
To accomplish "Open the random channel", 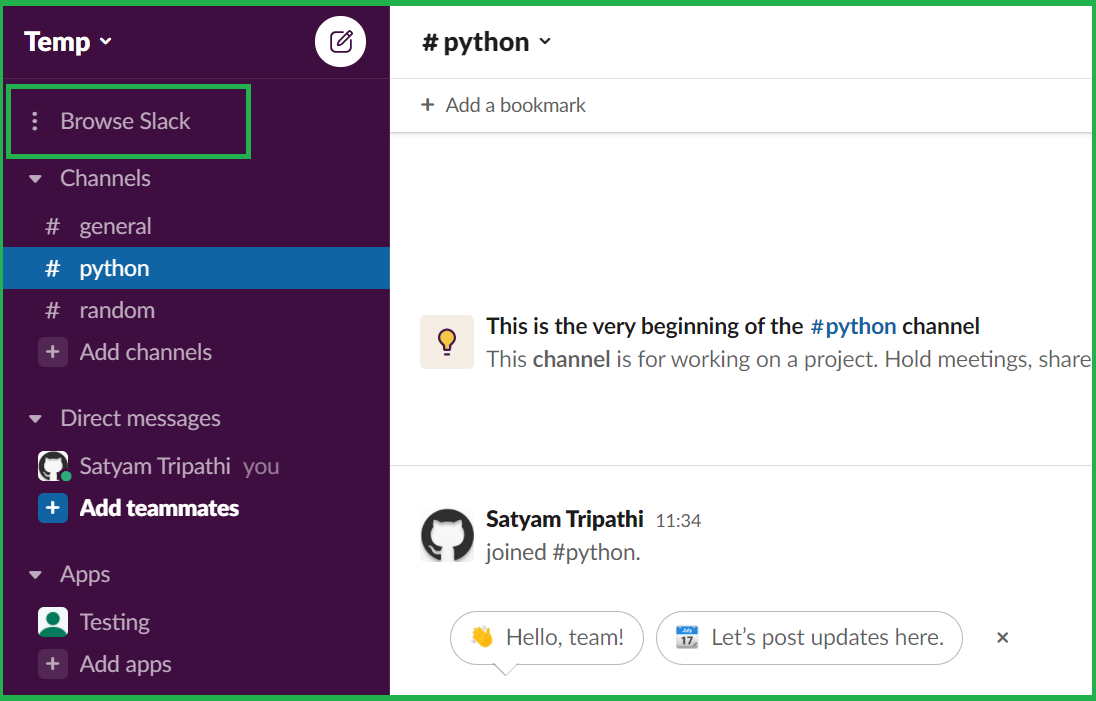I will (117, 310).
